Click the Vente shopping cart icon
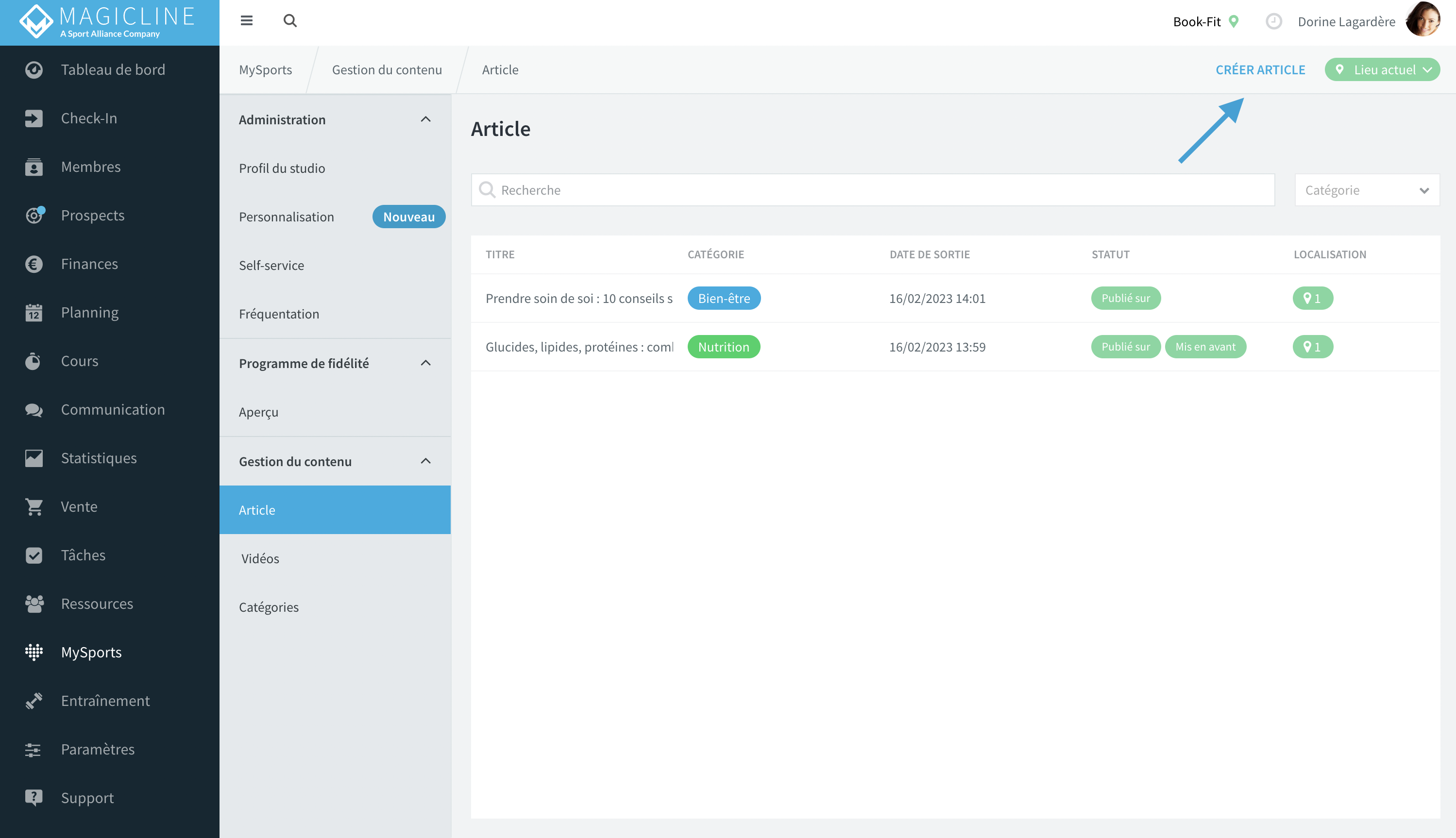Viewport: 1456px width, 838px height. click(x=34, y=506)
